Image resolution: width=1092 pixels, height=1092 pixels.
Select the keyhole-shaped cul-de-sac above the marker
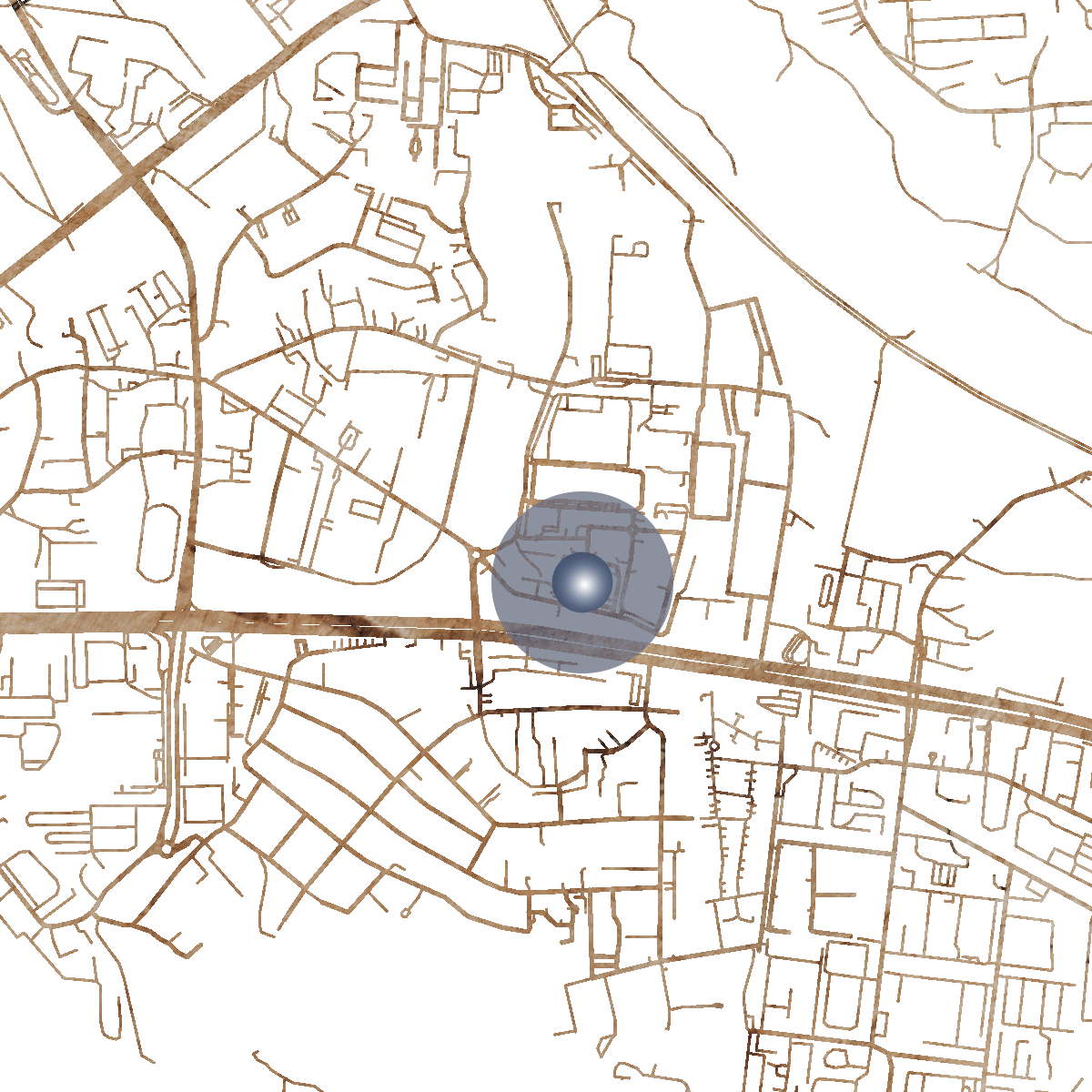639,248
